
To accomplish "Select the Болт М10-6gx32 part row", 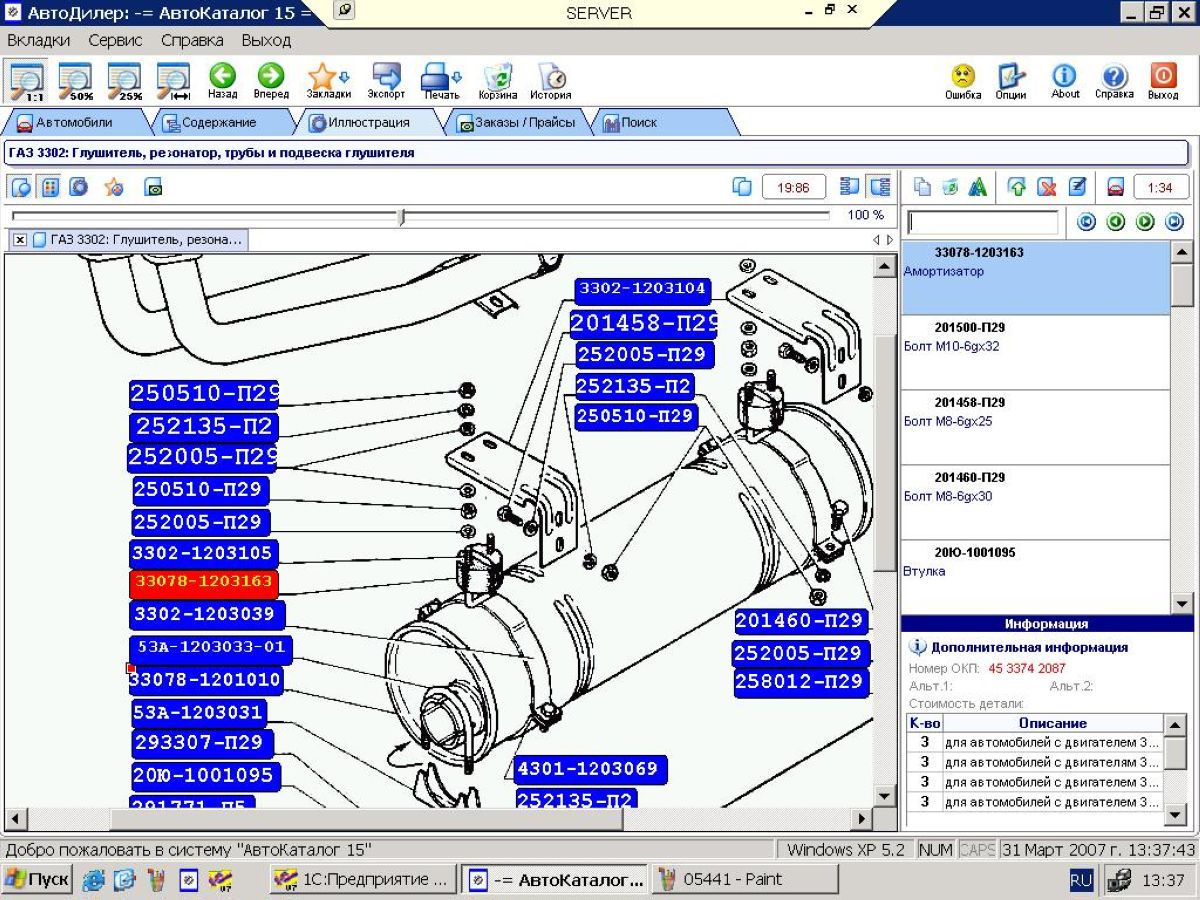I will pos(1035,353).
